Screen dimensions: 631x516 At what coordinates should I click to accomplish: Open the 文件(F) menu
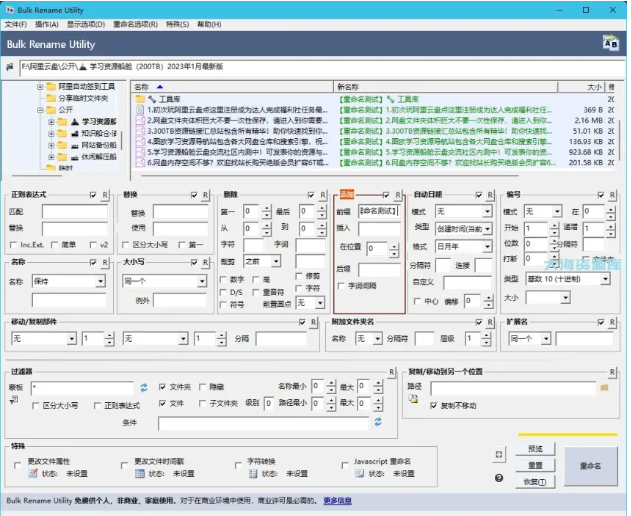click(x=17, y=23)
